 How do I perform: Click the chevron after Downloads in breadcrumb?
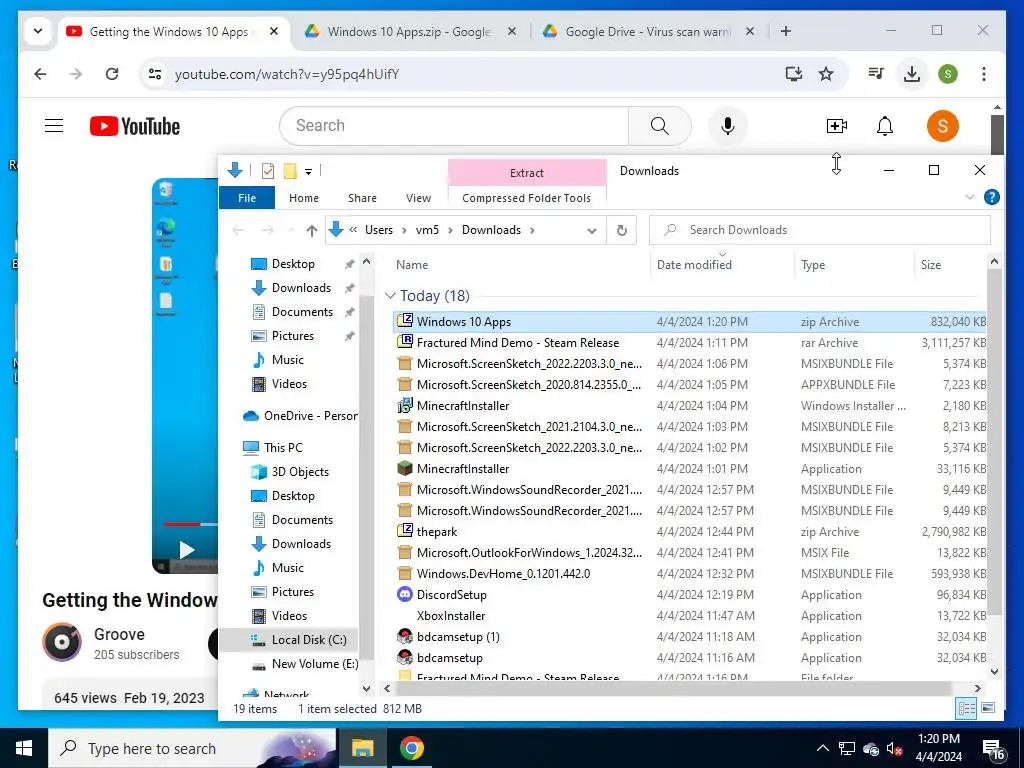(533, 230)
